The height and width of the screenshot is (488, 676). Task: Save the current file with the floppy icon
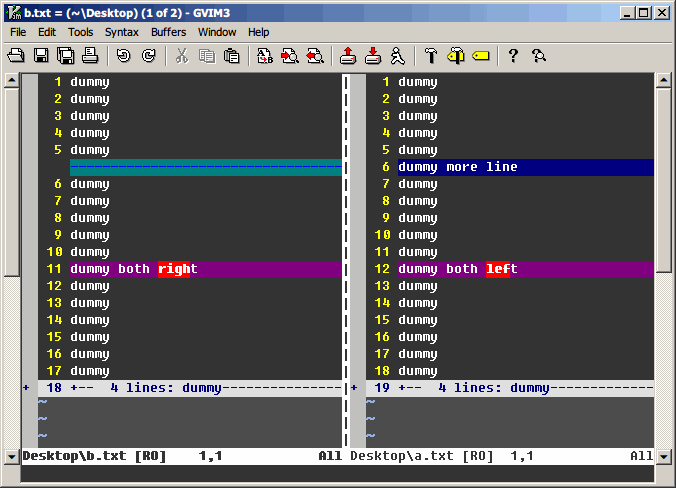(x=41, y=56)
